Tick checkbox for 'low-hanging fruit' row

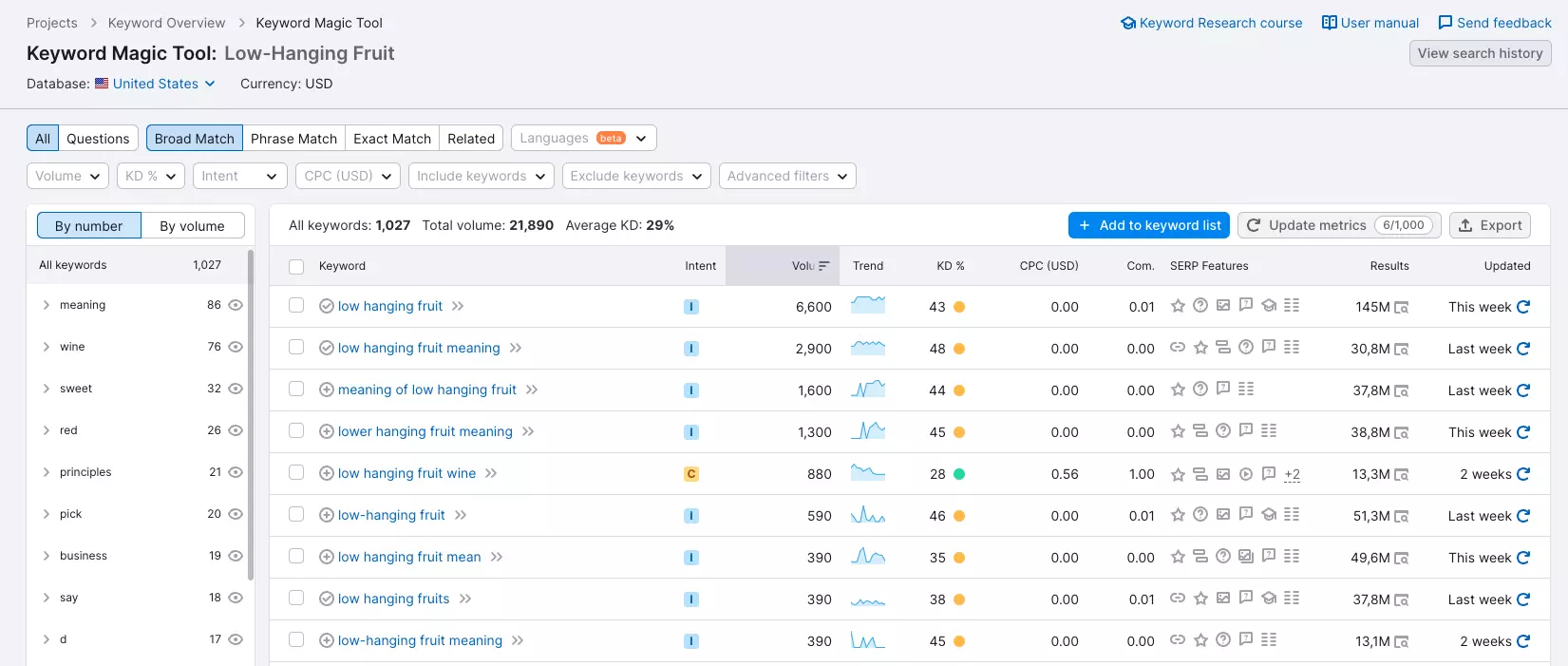click(x=296, y=515)
